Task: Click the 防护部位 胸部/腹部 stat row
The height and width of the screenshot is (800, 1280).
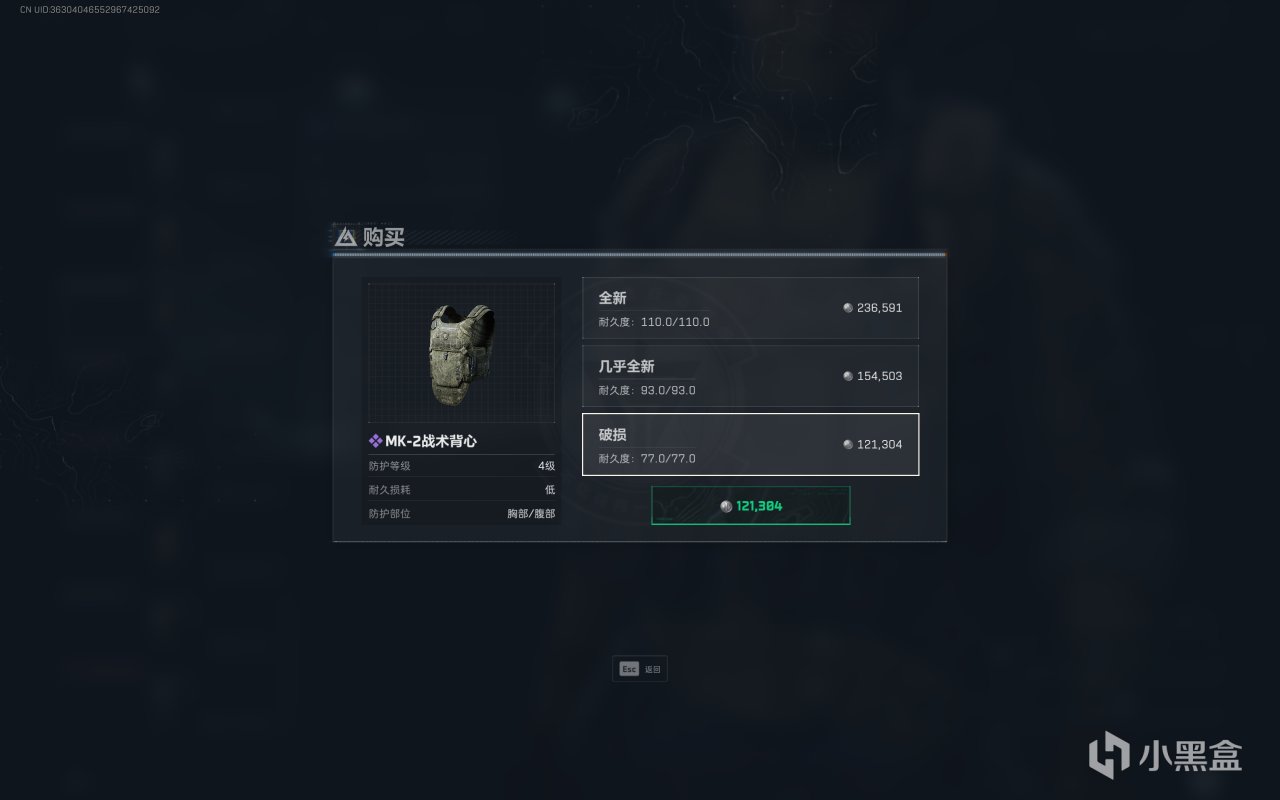Action: click(x=462, y=514)
